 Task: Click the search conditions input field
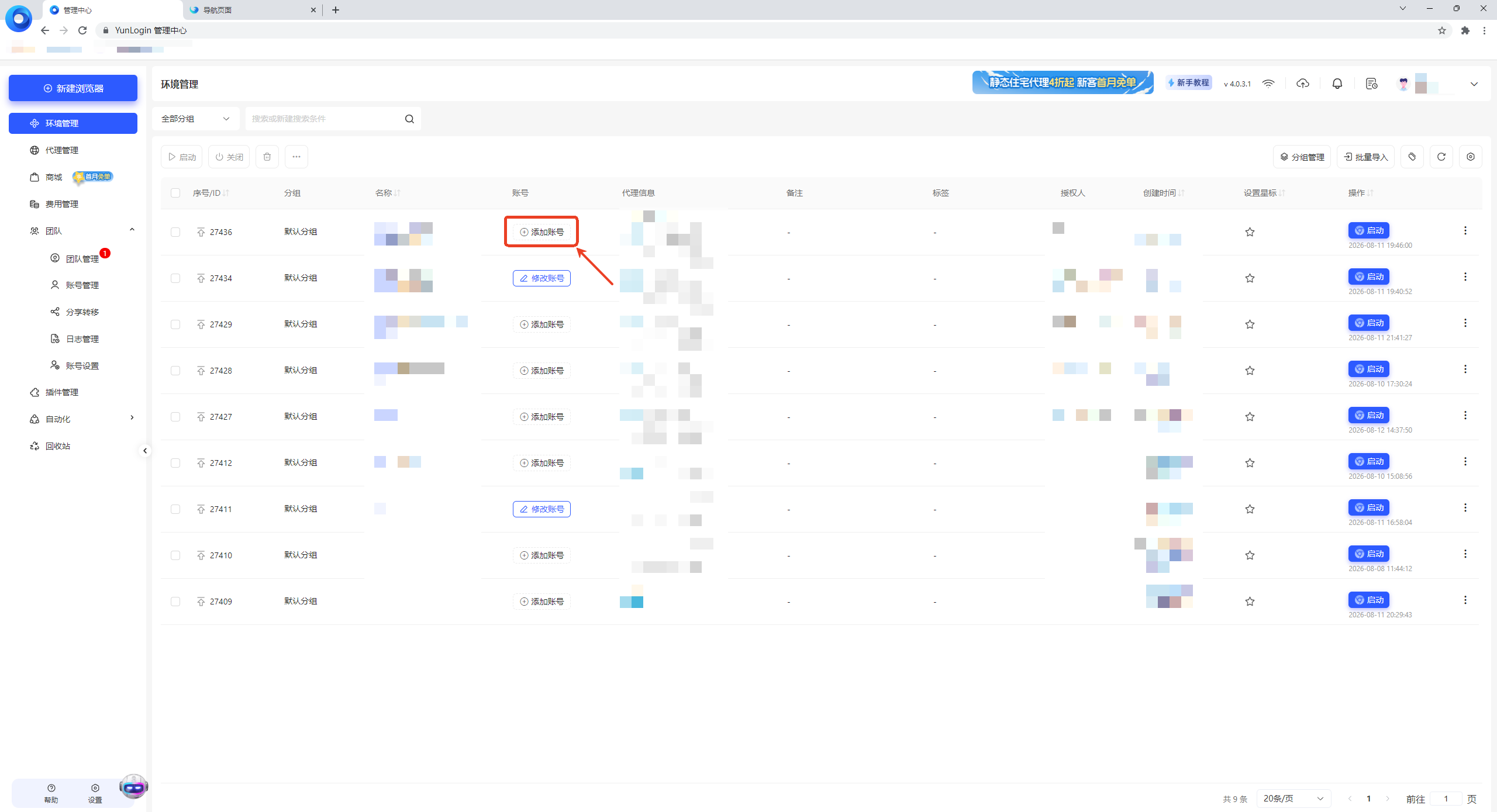[x=325, y=119]
